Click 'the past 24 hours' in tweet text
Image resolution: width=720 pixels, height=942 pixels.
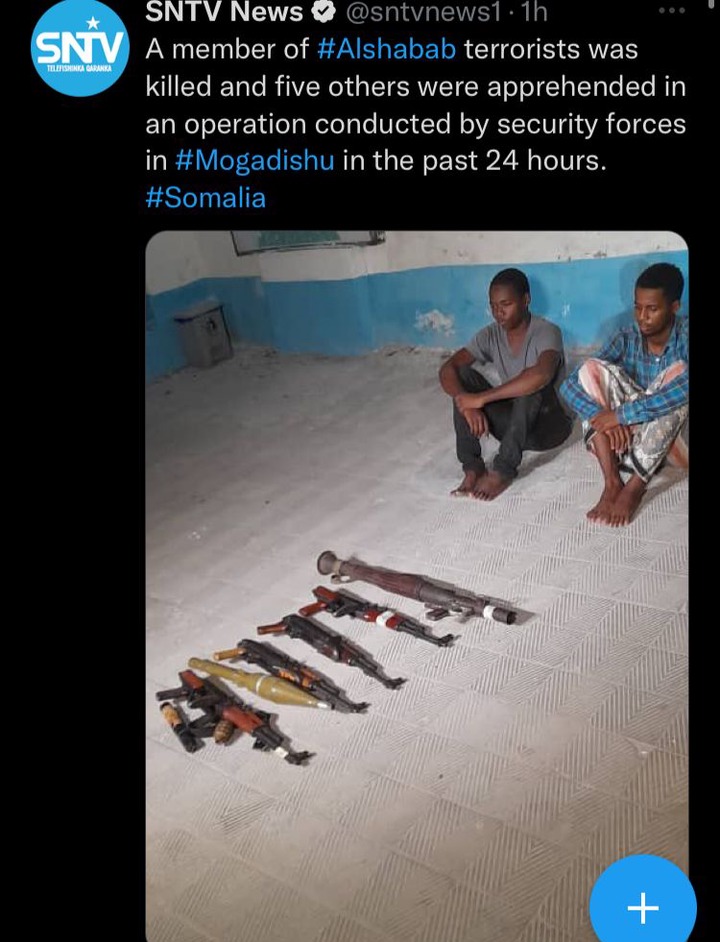click(486, 160)
